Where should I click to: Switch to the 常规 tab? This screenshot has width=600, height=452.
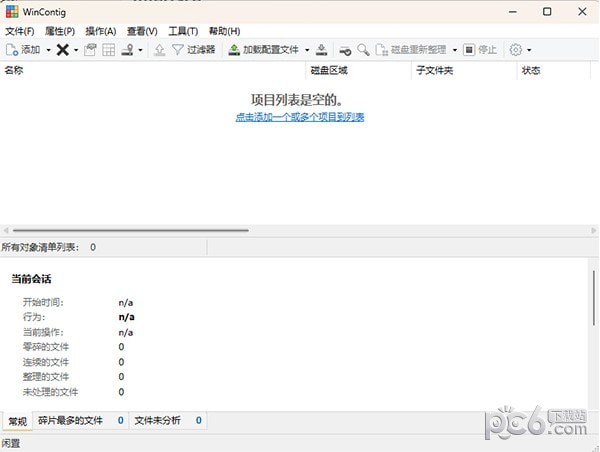18,422
